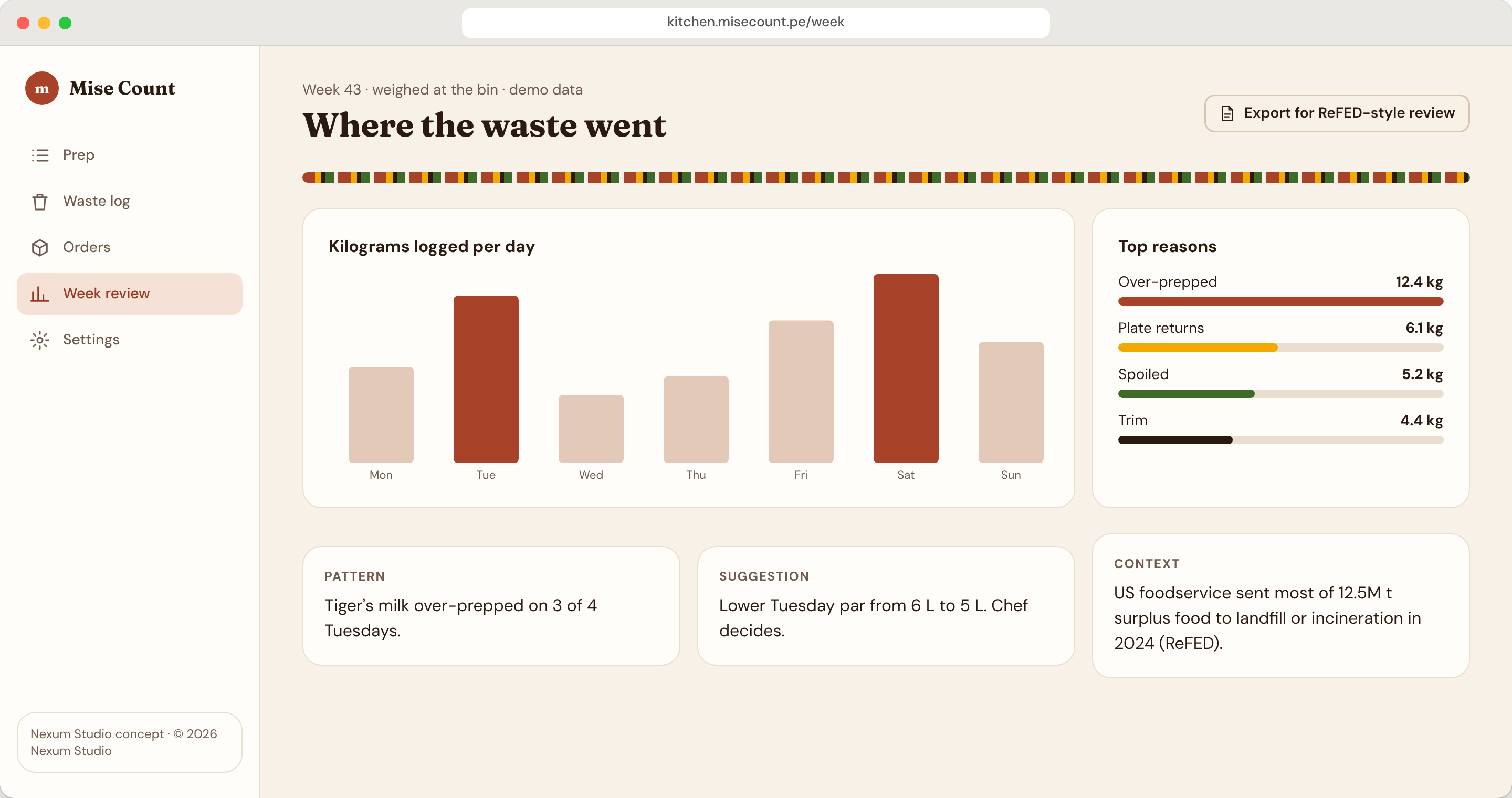Open Settings from the sidebar
Image resolution: width=1512 pixels, height=798 pixels.
tap(130, 340)
